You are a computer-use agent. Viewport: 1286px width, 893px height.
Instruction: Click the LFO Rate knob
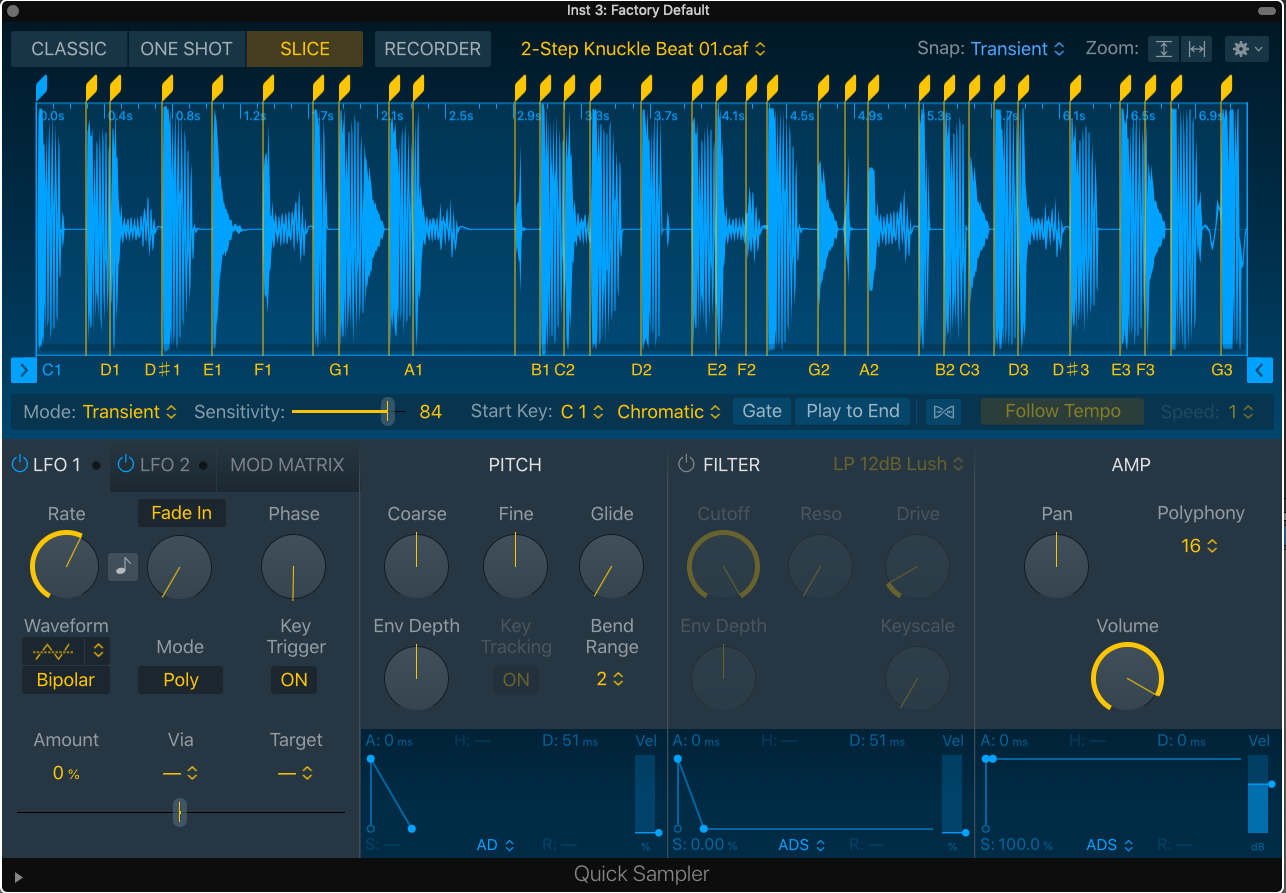pyautogui.click(x=65, y=566)
